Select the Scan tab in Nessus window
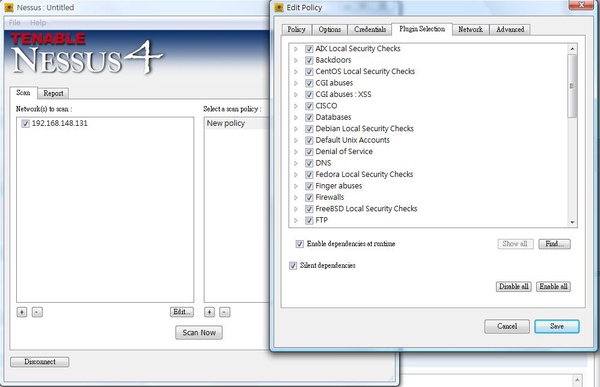The image size is (600, 387). tap(23, 93)
